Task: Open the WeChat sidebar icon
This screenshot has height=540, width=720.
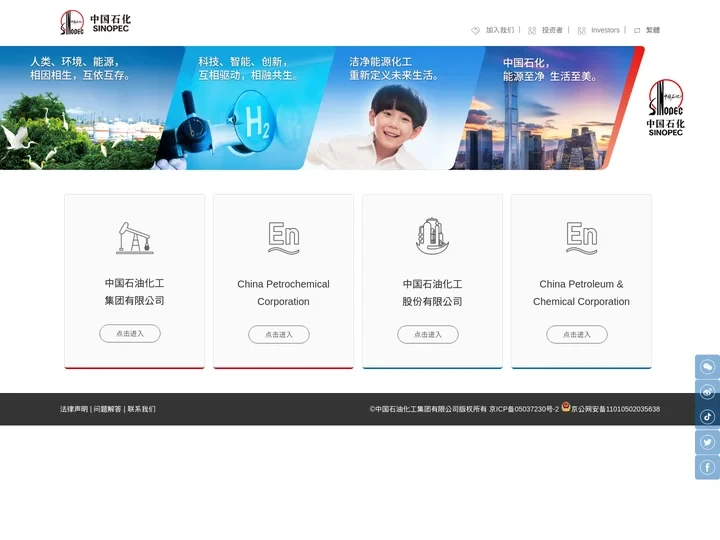Action: (x=707, y=366)
